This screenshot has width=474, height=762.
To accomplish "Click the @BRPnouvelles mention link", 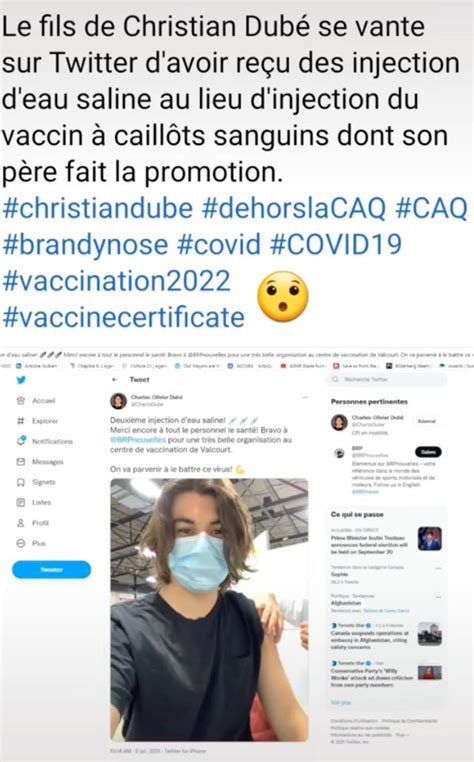I will point(138,440).
